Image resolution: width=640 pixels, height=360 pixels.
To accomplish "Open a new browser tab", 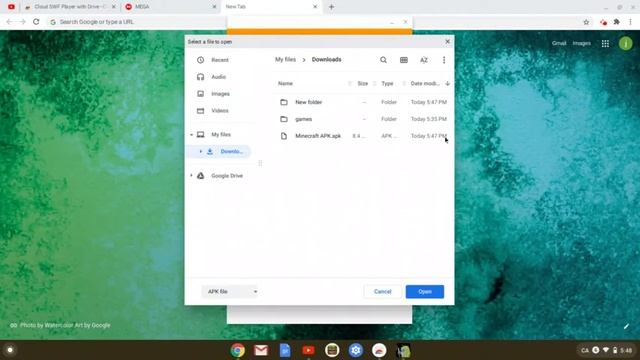I will point(331,7).
